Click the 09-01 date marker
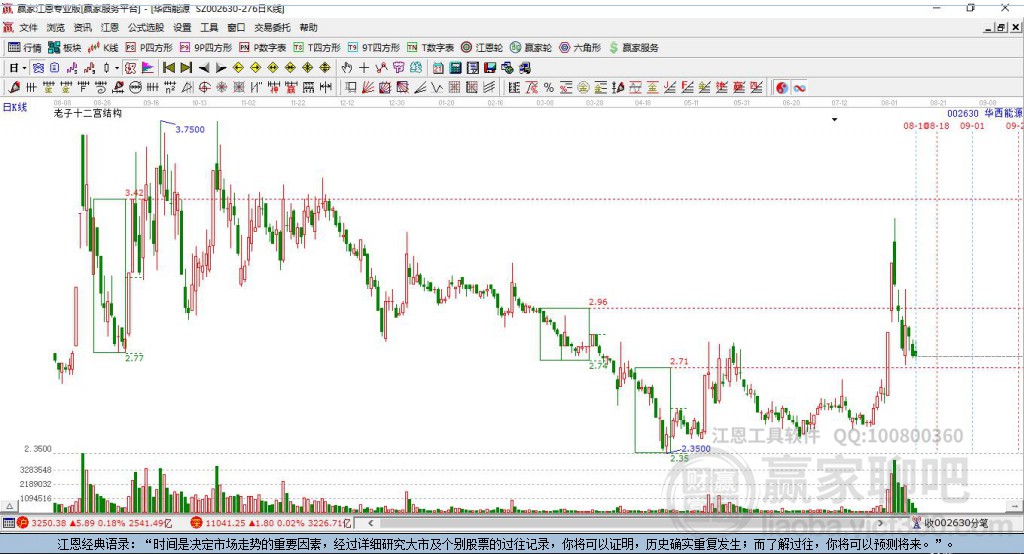 pyautogui.click(x=972, y=125)
